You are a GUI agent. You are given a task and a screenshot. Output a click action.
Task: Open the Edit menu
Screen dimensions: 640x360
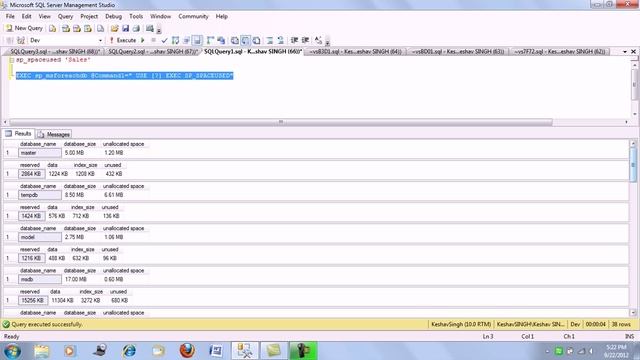click(x=27, y=16)
